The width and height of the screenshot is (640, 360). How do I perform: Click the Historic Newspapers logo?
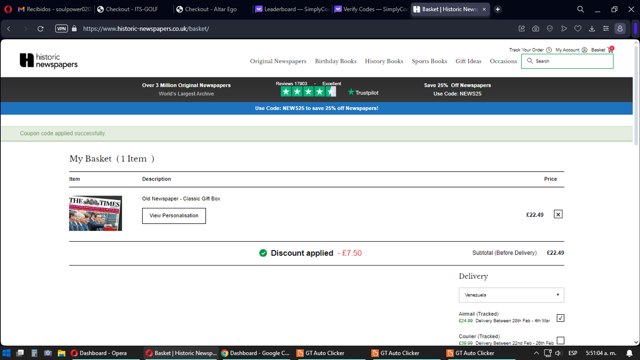(49, 60)
